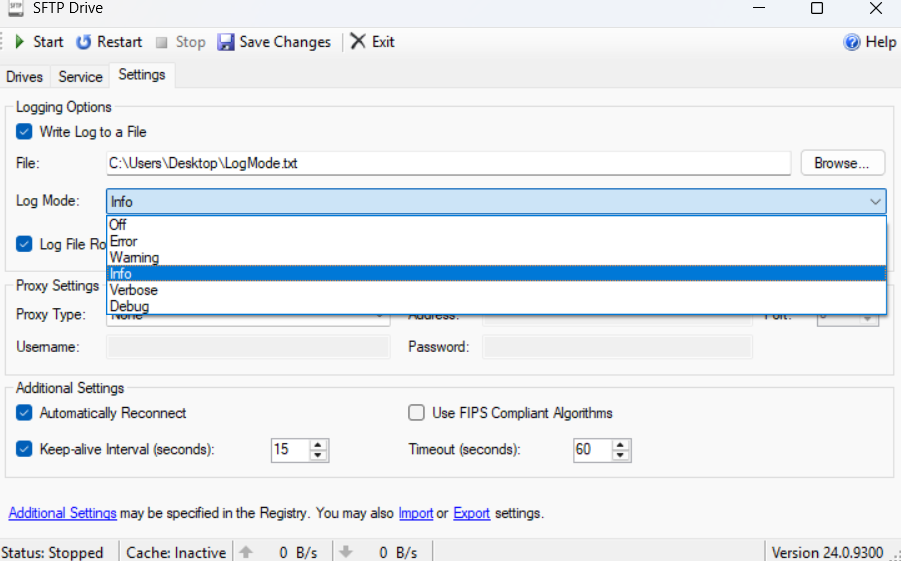
Task: Choose Debug in Log Mode list
Action: pos(496,306)
